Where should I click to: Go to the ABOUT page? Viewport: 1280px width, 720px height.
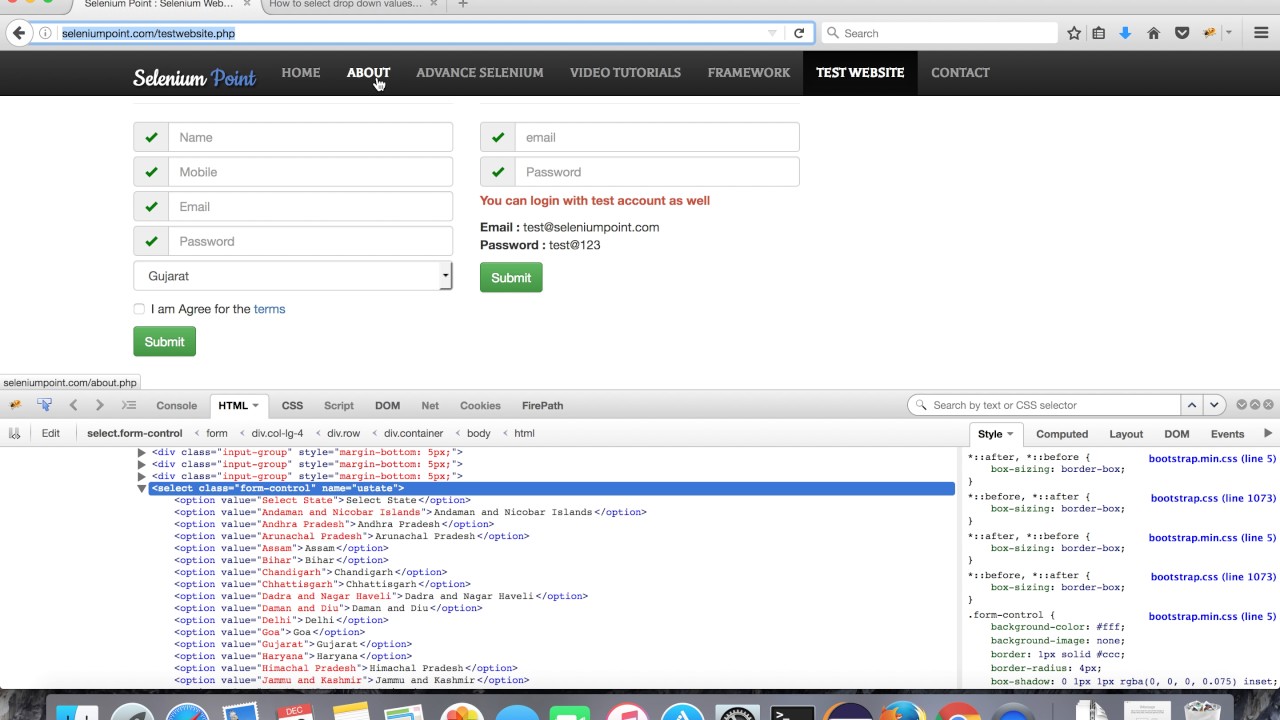click(x=368, y=73)
